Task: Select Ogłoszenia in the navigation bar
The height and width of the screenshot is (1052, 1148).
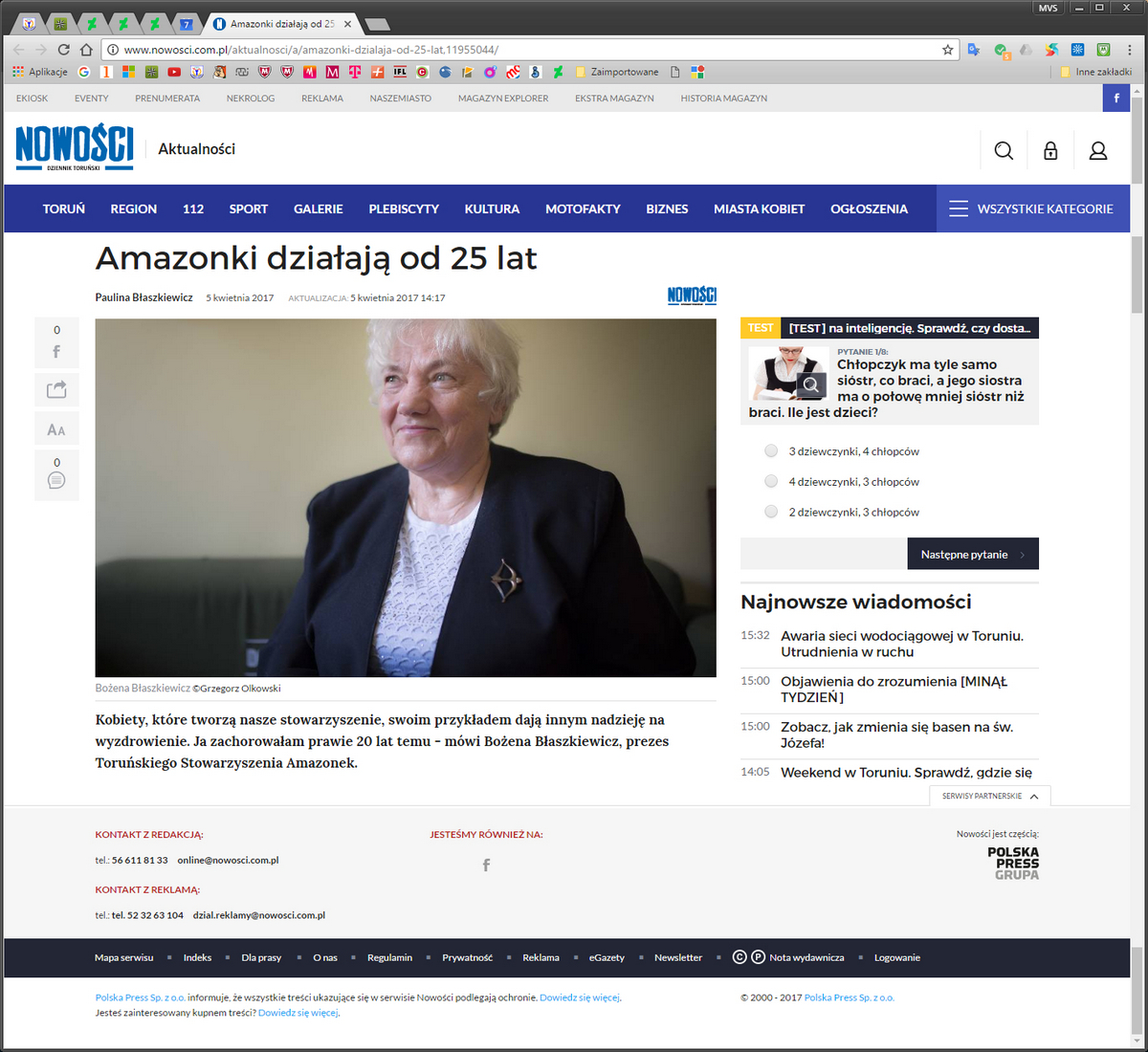Action: click(x=869, y=208)
